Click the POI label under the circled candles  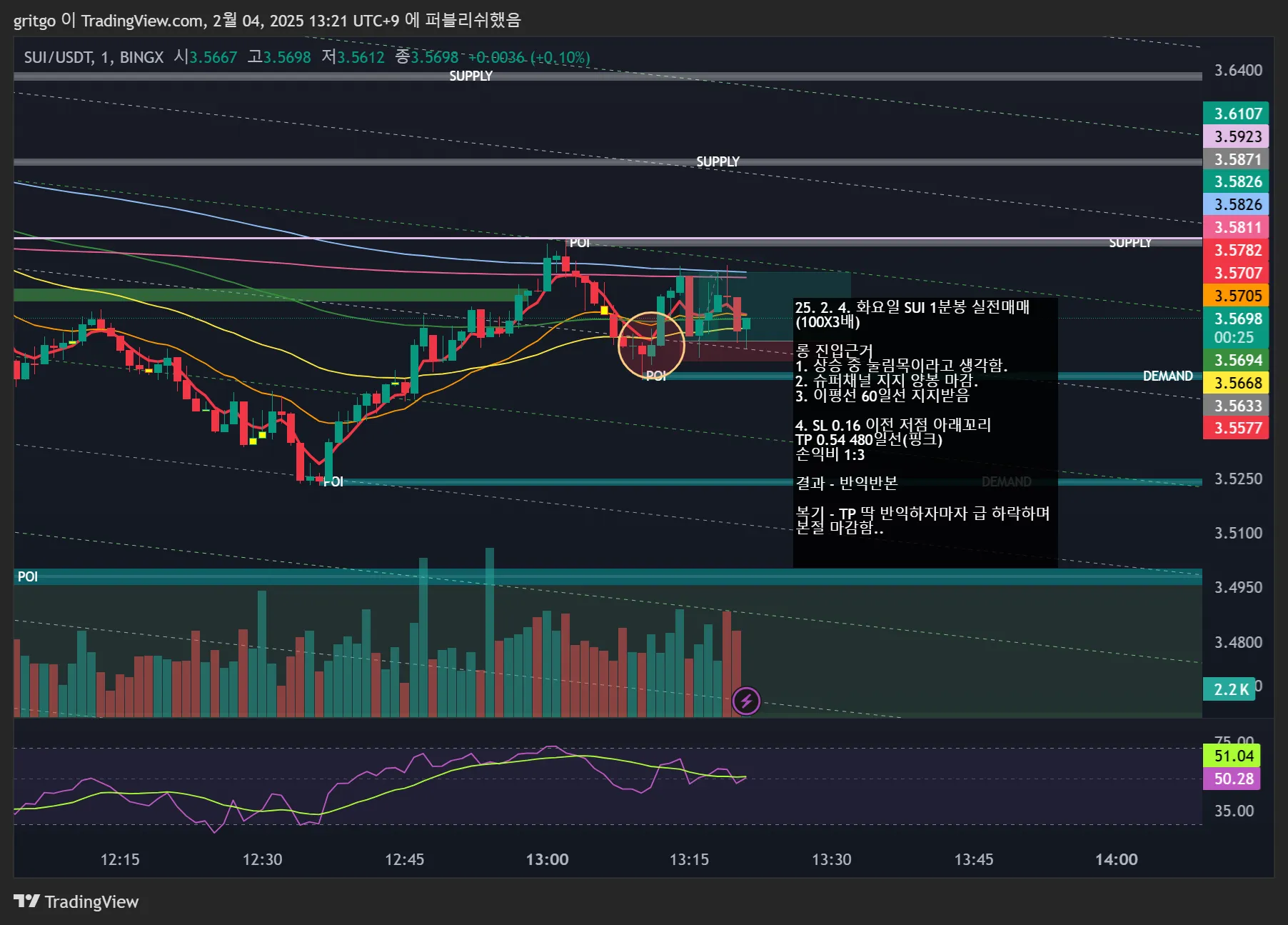pos(655,376)
